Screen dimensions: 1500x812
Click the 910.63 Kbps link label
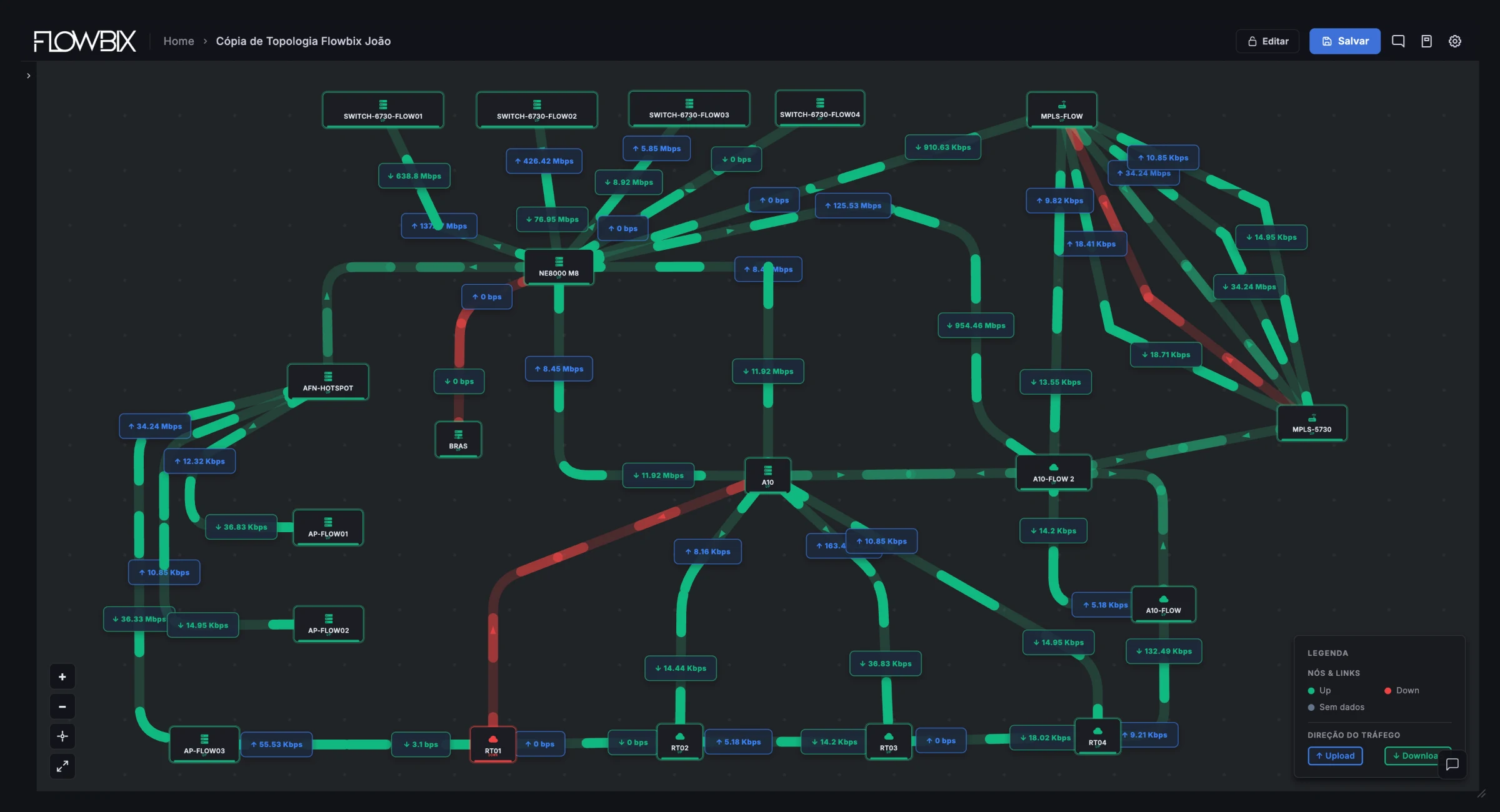click(943, 147)
